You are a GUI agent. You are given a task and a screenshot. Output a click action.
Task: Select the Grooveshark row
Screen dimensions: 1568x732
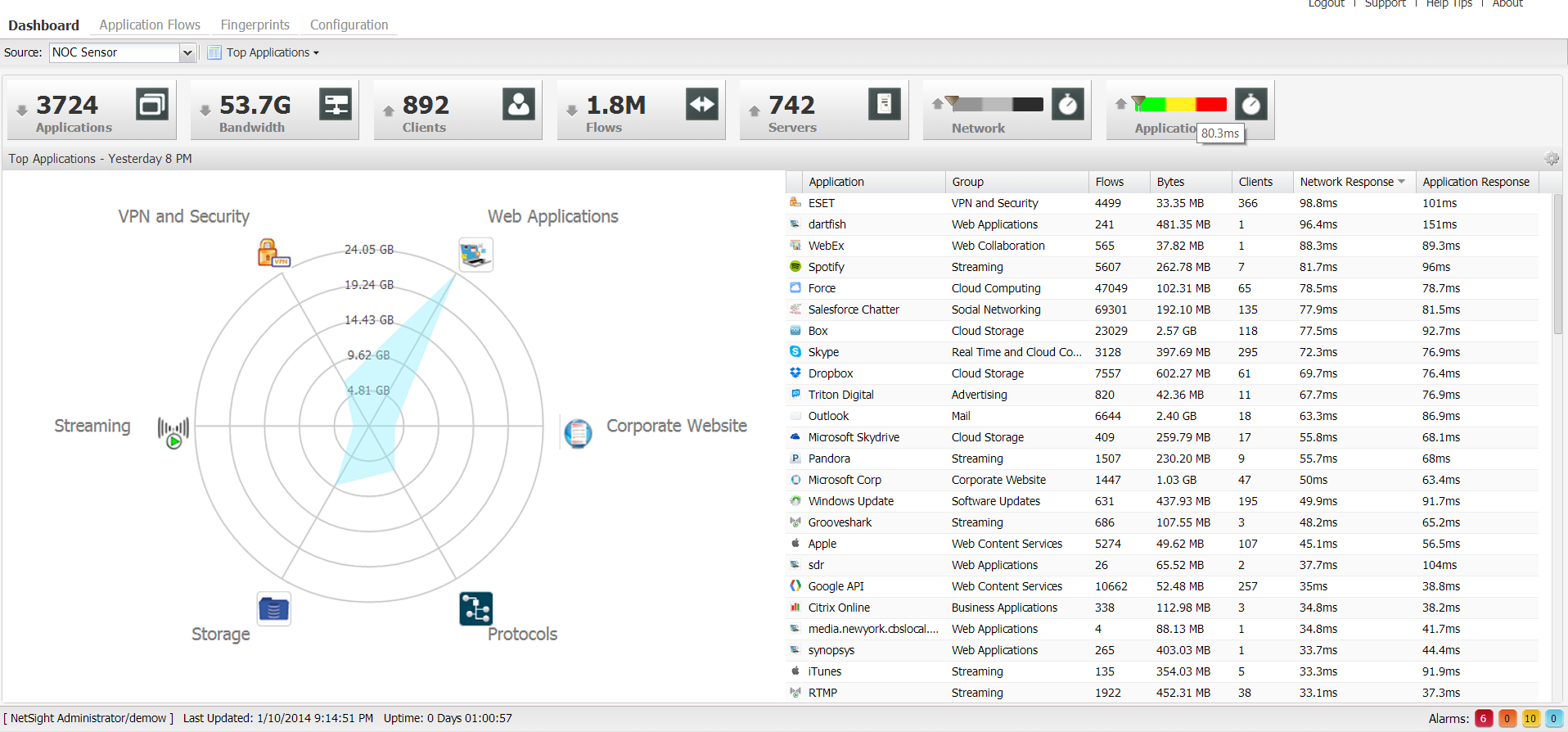pyautogui.click(x=1162, y=522)
